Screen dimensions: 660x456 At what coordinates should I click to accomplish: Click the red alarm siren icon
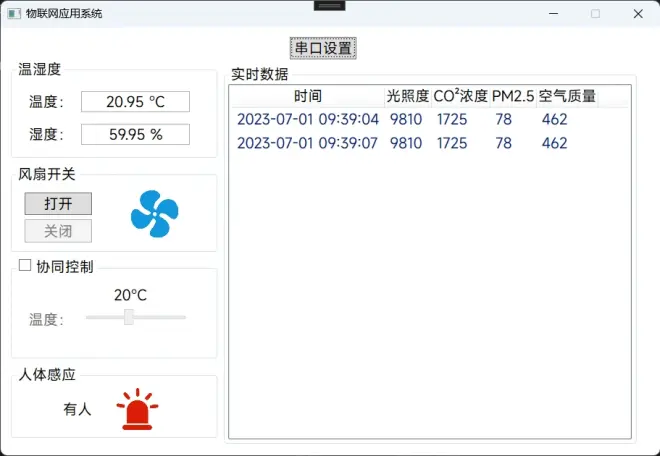[x=138, y=410]
